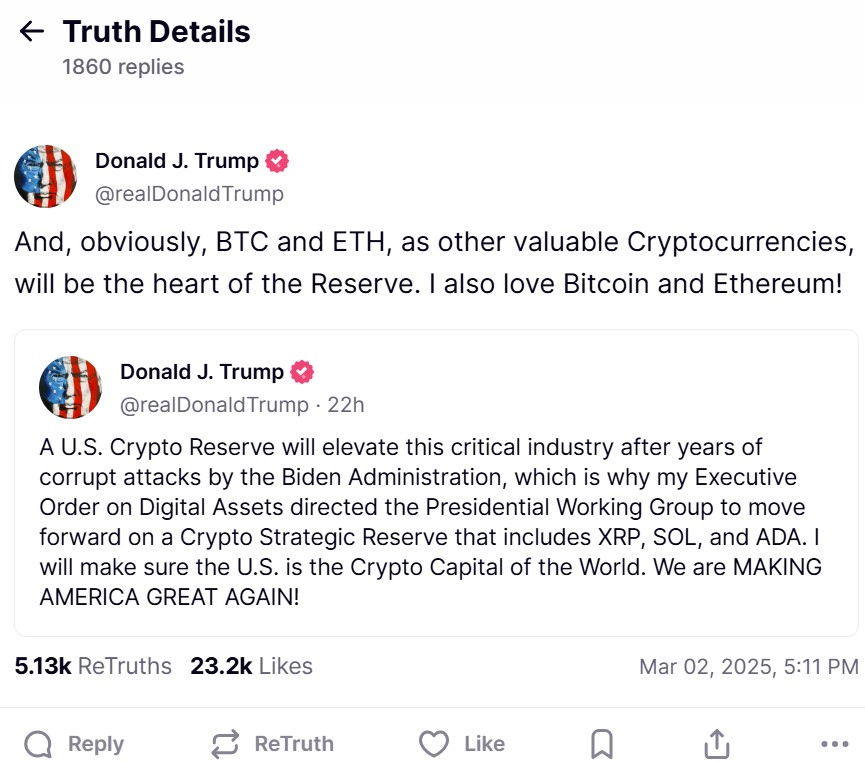Open the three-dot more options menu

pyautogui.click(x=833, y=744)
